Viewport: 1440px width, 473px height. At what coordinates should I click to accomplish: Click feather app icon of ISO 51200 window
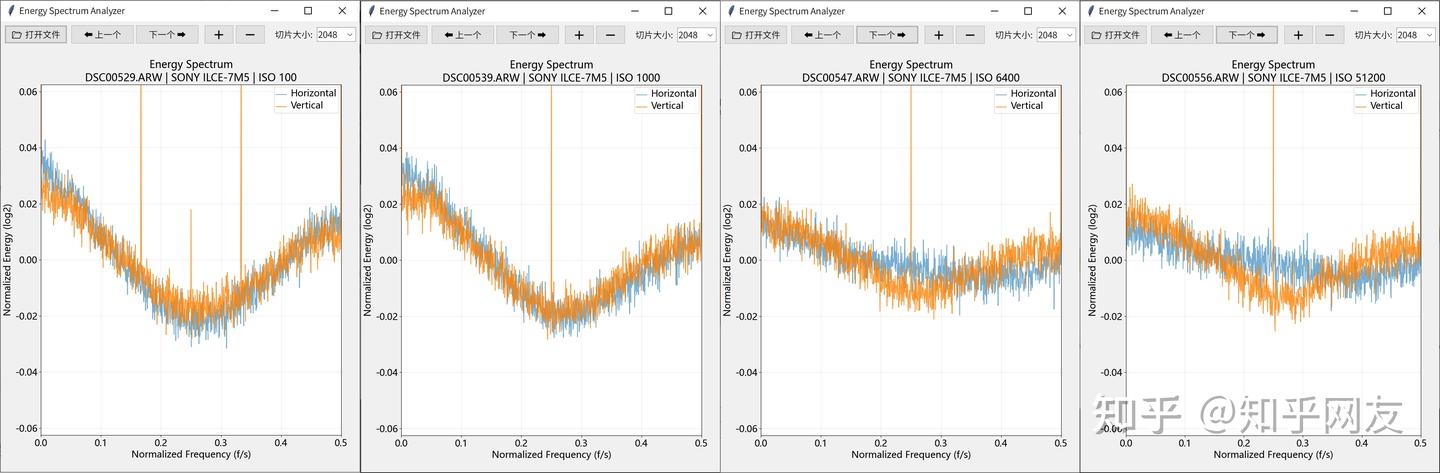(1091, 11)
